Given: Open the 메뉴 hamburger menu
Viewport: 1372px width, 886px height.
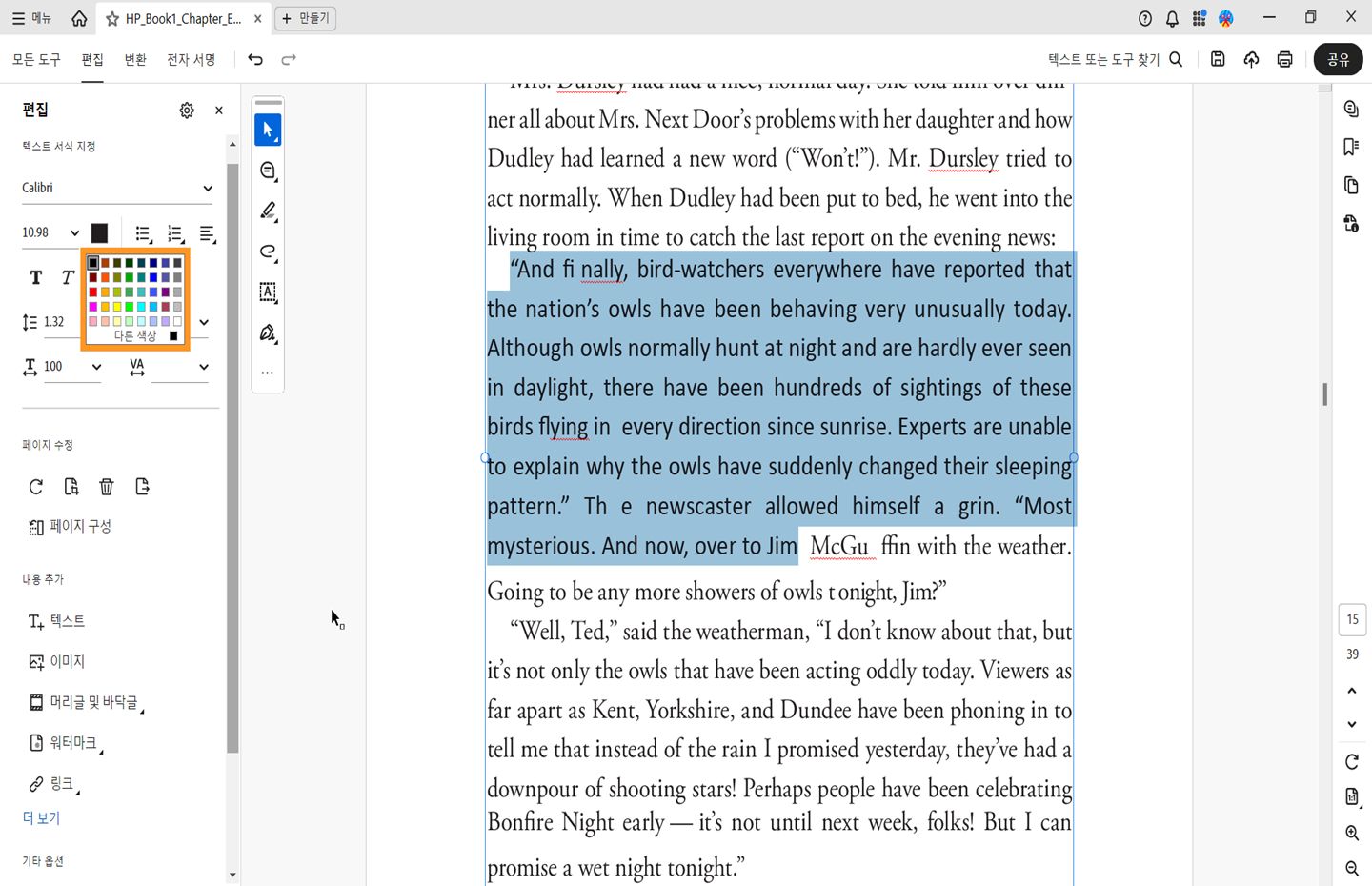Looking at the screenshot, I should pos(31,18).
